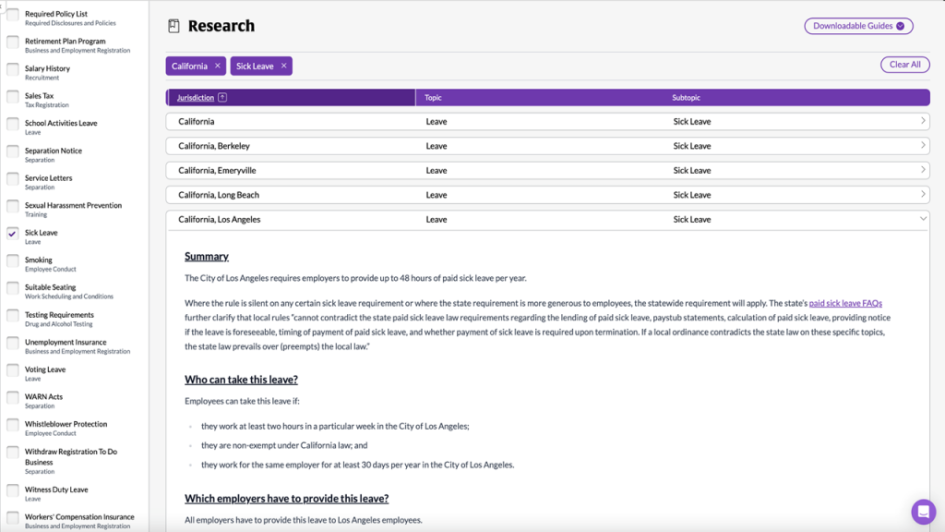Click the Research page title
Image resolution: width=945 pixels, height=532 pixels.
[x=221, y=26]
